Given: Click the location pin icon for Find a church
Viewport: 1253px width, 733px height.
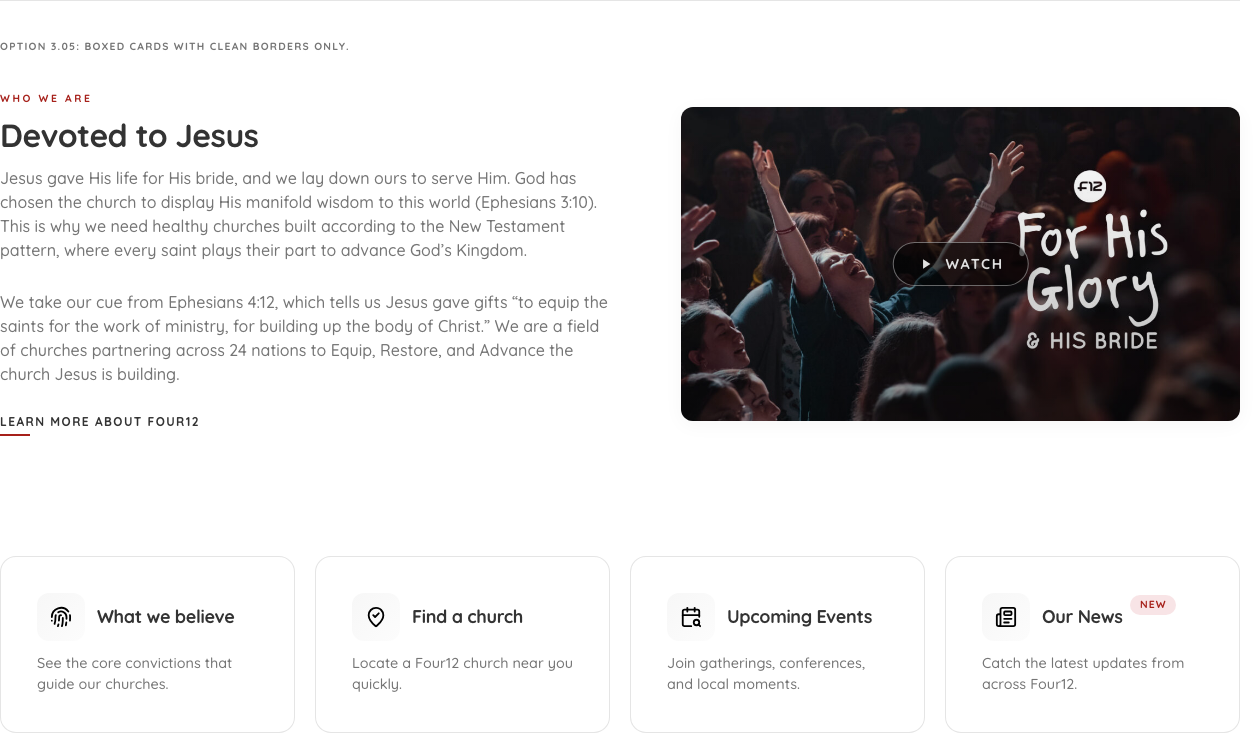Looking at the screenshot, I should pos(376,617).
